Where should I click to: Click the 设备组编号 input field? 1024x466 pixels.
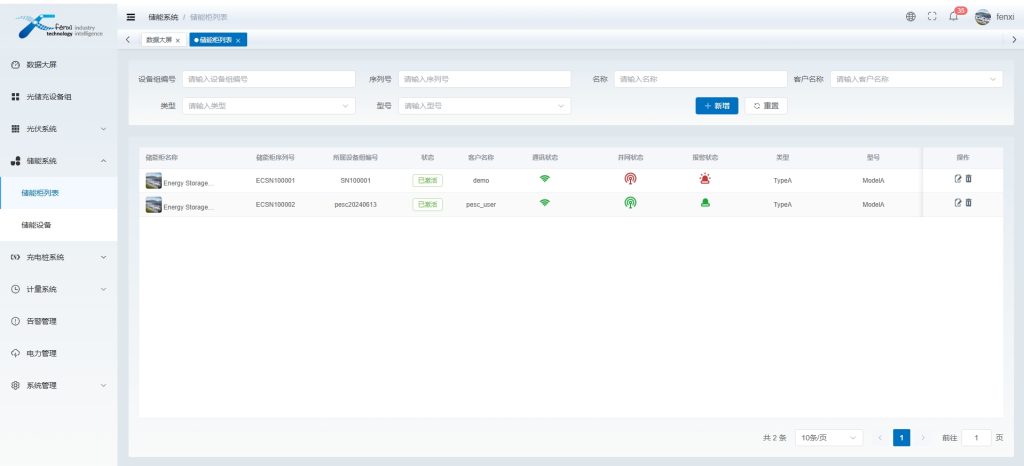coord(268,79)
